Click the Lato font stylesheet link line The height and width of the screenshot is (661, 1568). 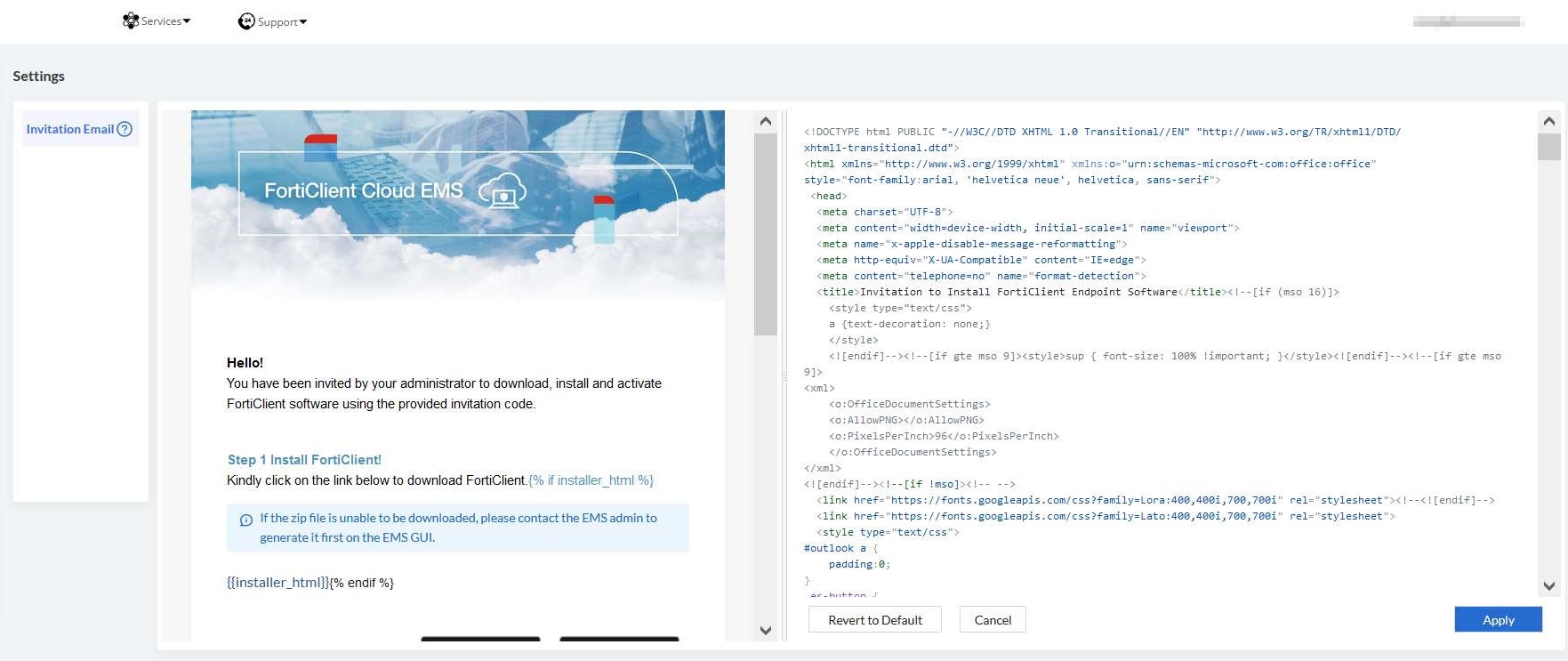click(x=1106, y=516)
